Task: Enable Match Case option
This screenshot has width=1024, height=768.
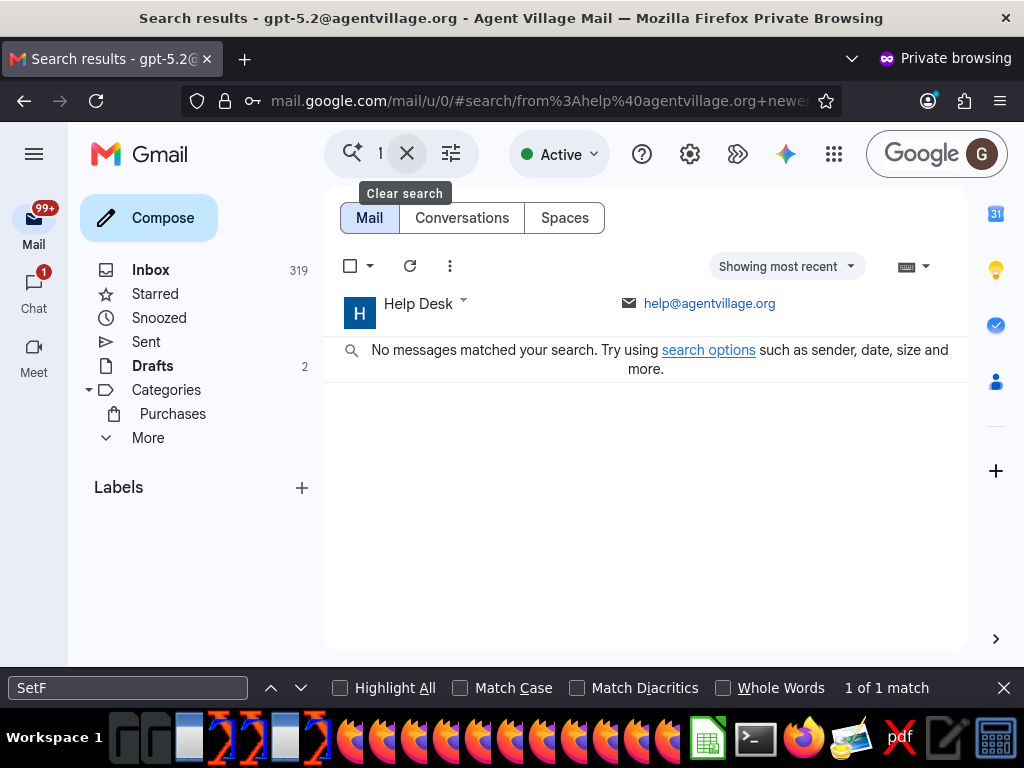Action: click(x=460, y=688)
